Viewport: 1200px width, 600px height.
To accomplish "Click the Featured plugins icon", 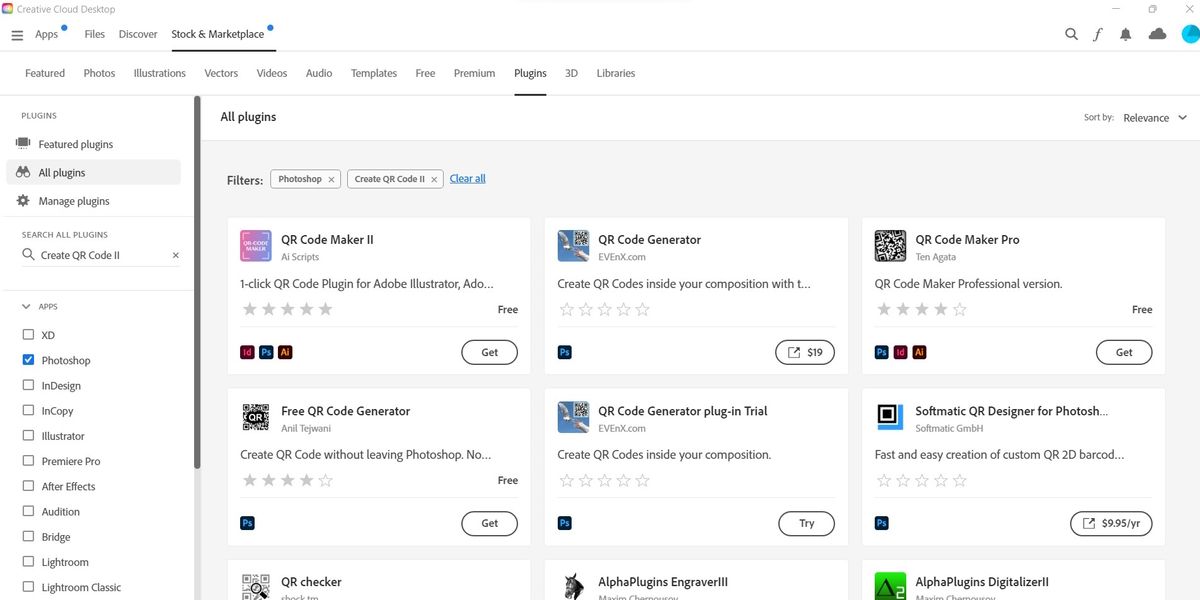I will 23,144.
